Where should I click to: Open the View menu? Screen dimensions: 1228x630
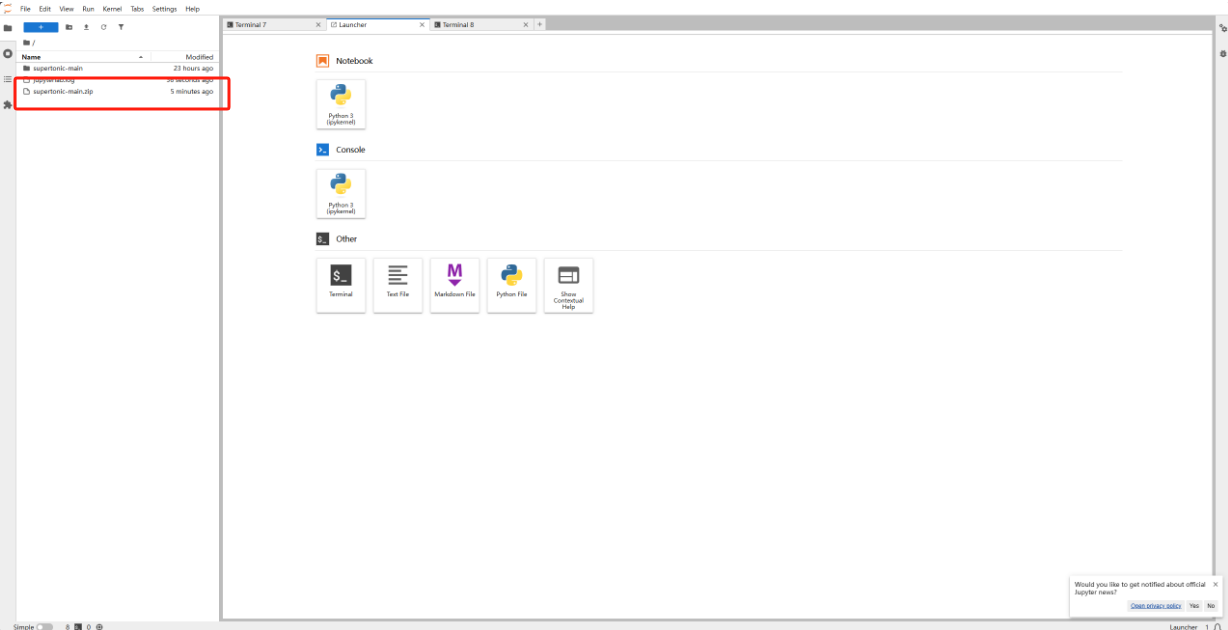pyautogui.click(x=66, y=9)
